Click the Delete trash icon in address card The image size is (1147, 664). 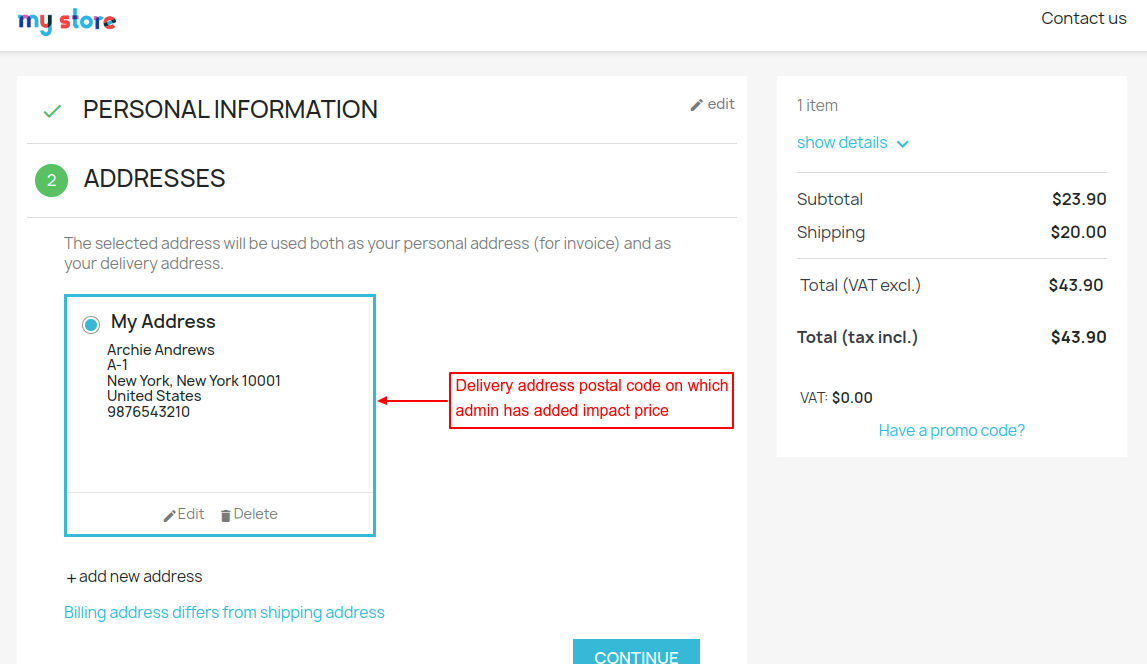[225, 515]
